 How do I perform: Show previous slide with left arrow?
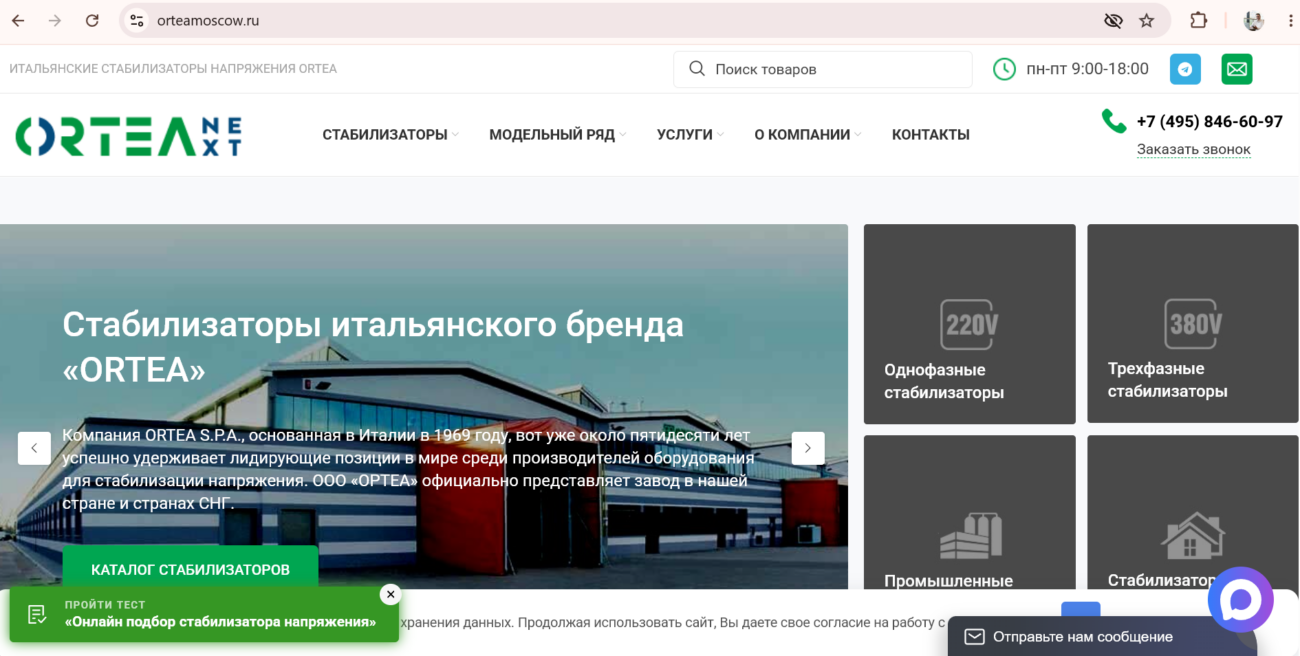pyautogui.click(x=34, y=448)
